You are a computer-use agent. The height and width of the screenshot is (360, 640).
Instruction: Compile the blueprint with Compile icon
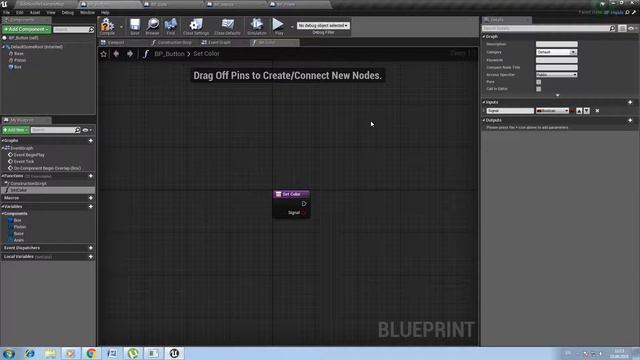pyautogui.click(x=107, y=26)
